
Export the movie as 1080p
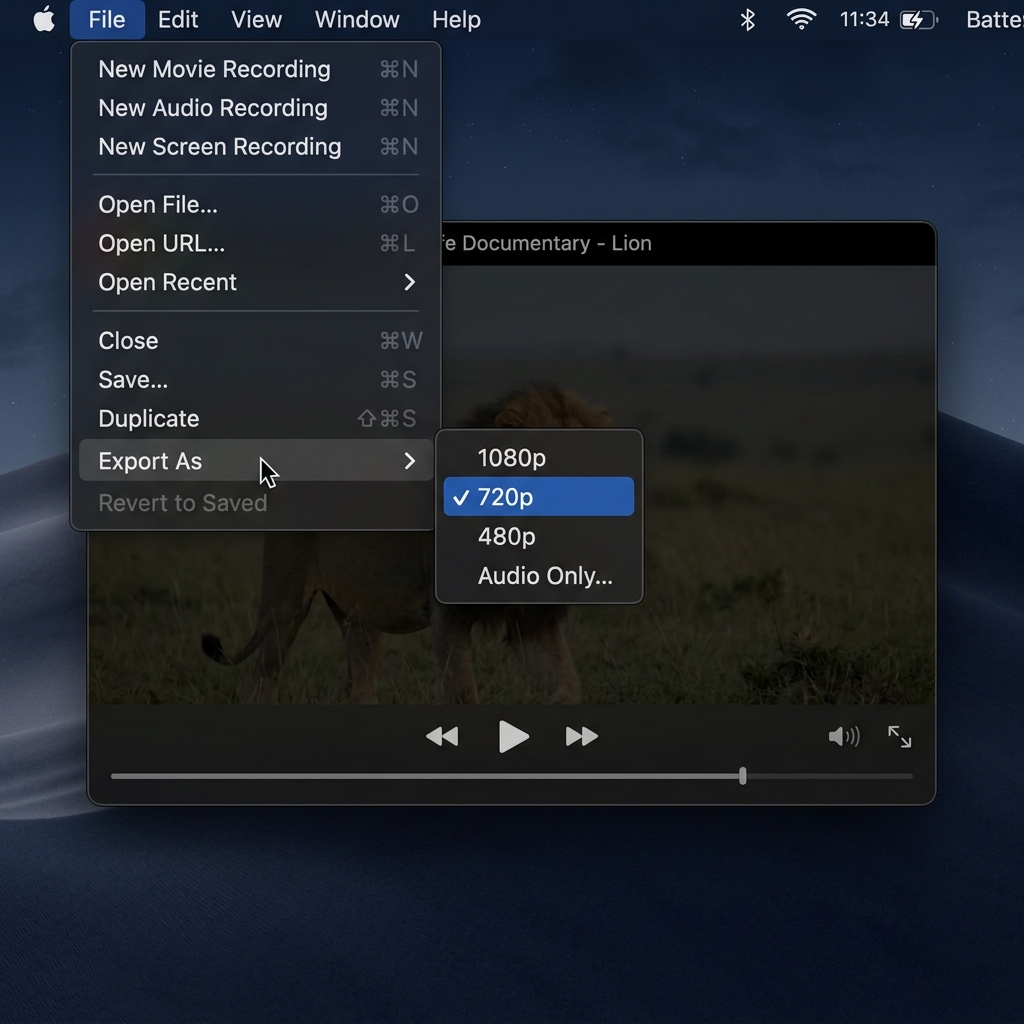point(539,458)
